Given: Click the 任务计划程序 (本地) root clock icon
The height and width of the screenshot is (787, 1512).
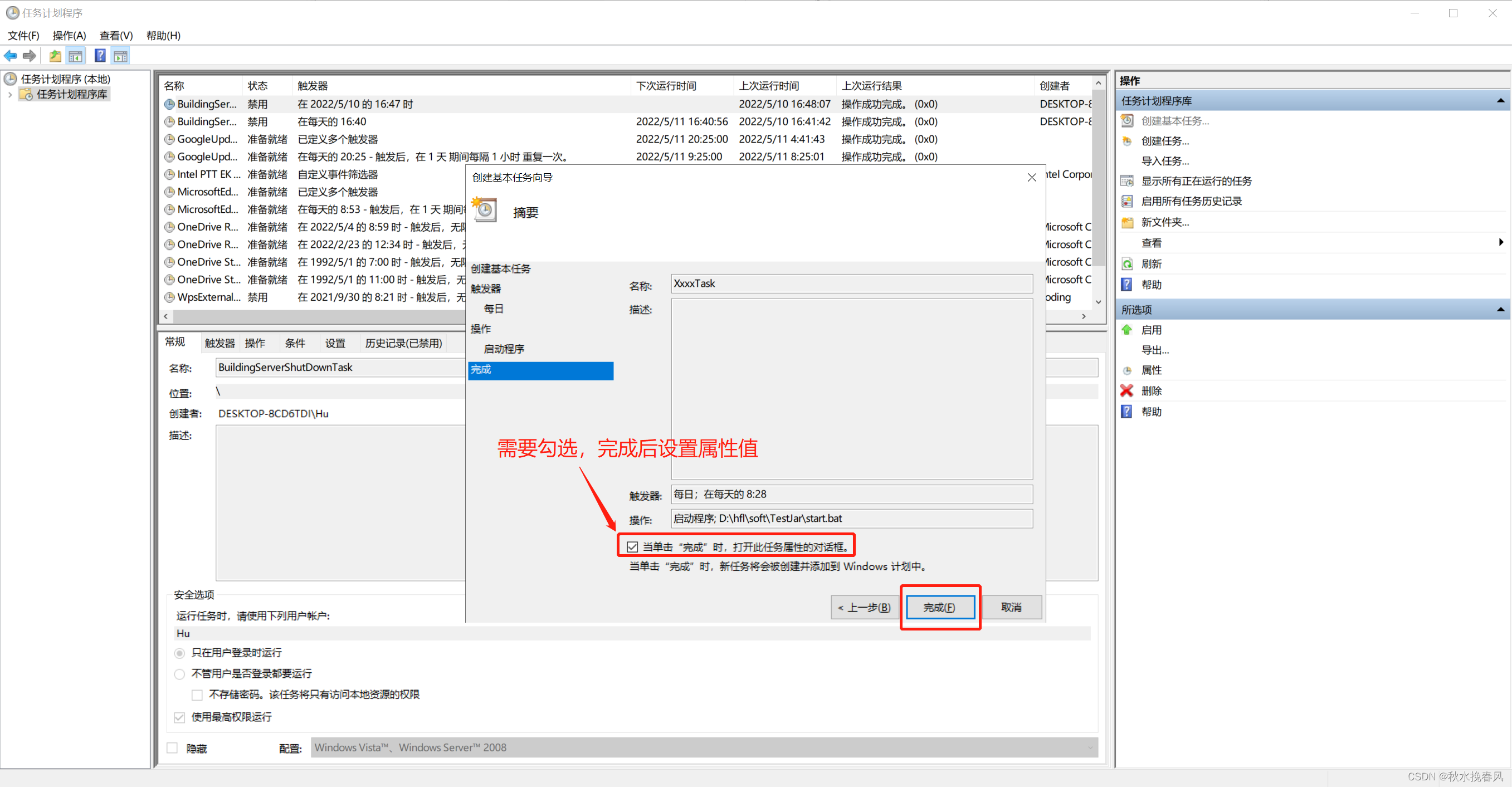Looking at the screenshot, I should [11, 79].
